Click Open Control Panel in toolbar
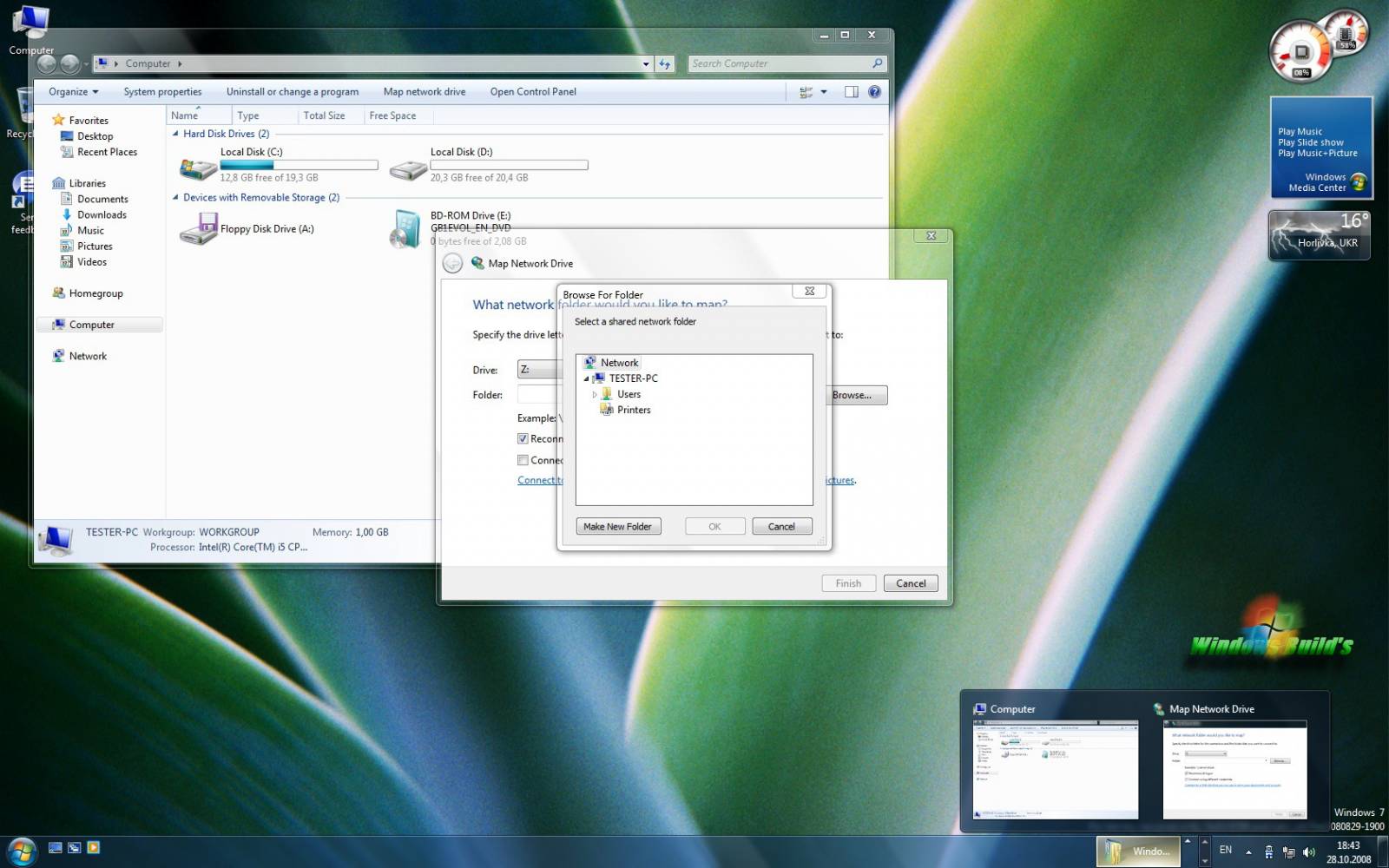 (x=533, y=91)
